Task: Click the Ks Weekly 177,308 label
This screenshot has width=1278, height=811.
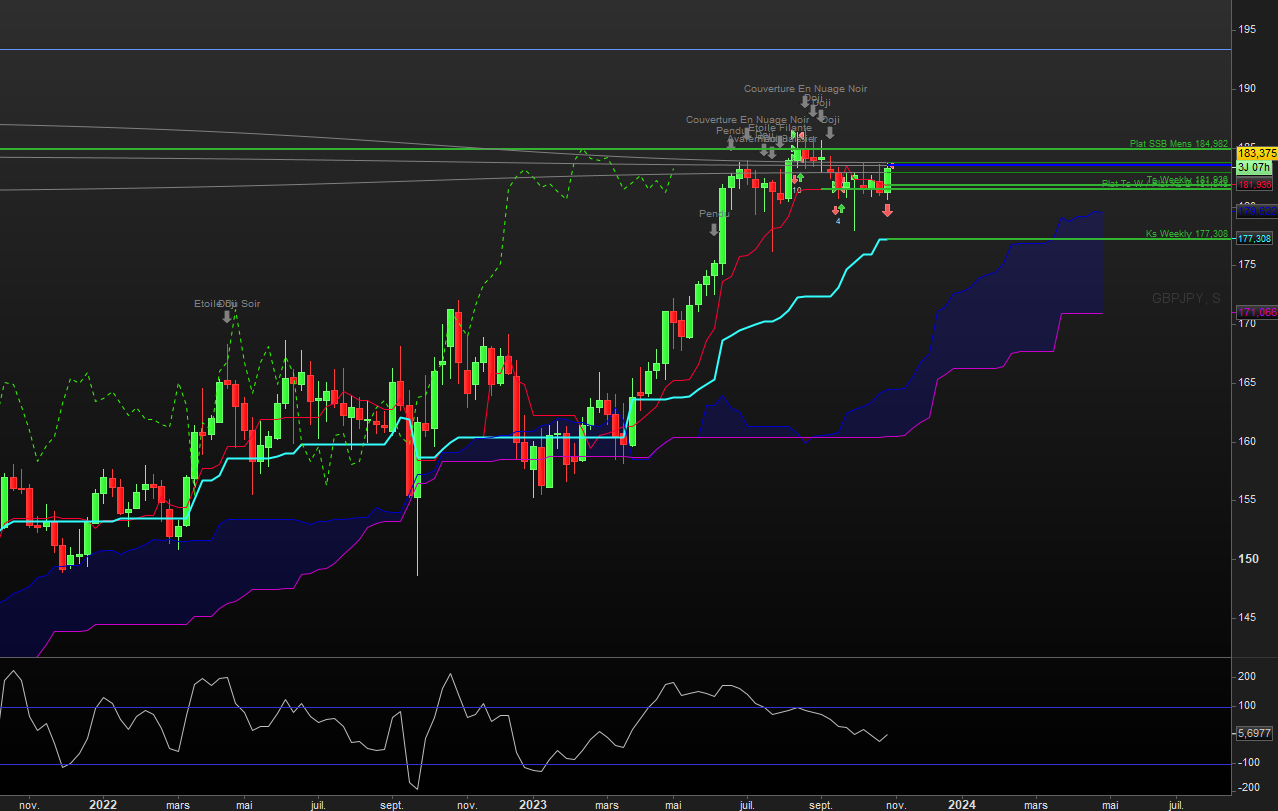Action: (1187, 234)
